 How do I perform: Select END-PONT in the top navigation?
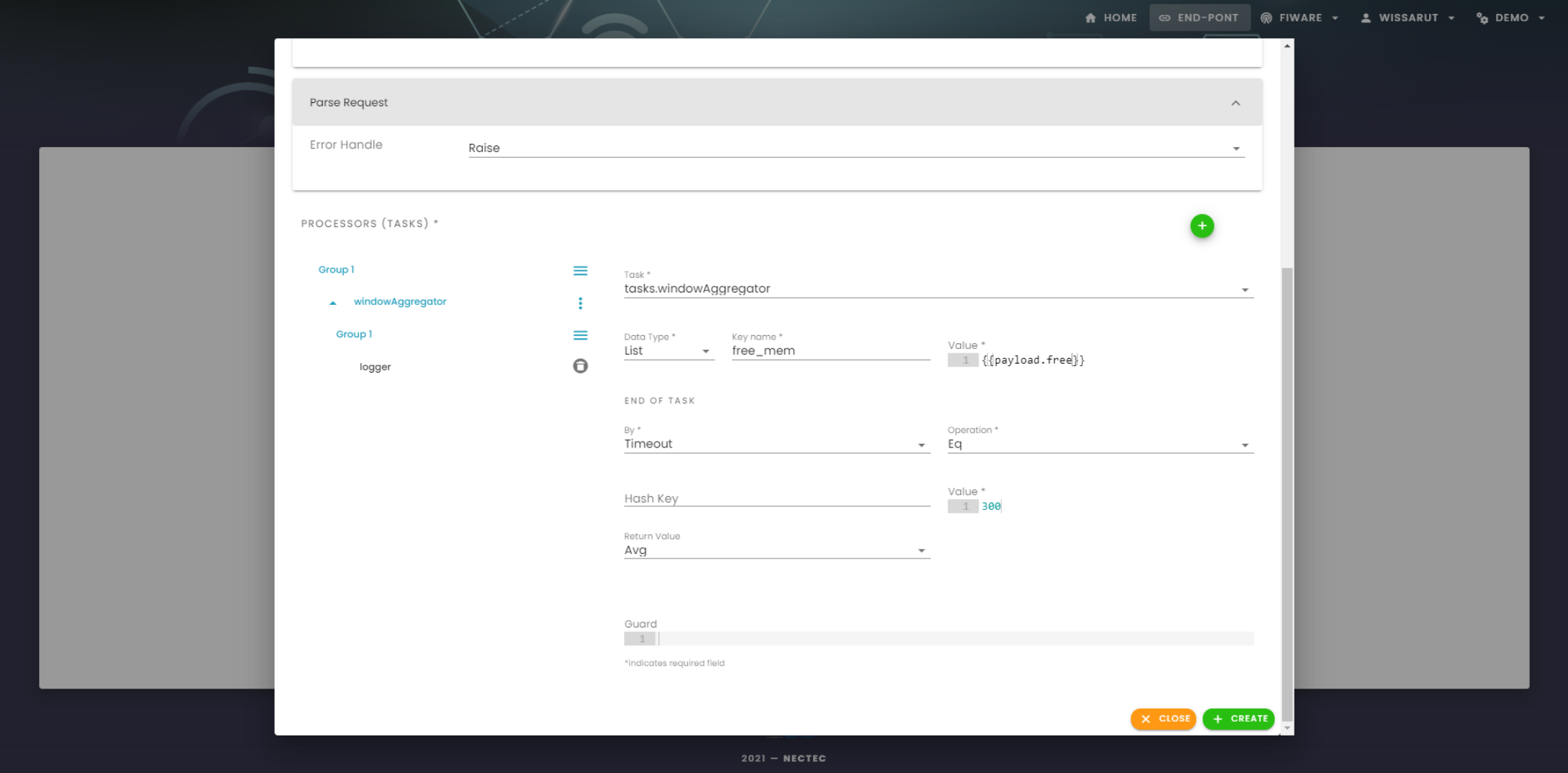click(x=1199, y=18)
